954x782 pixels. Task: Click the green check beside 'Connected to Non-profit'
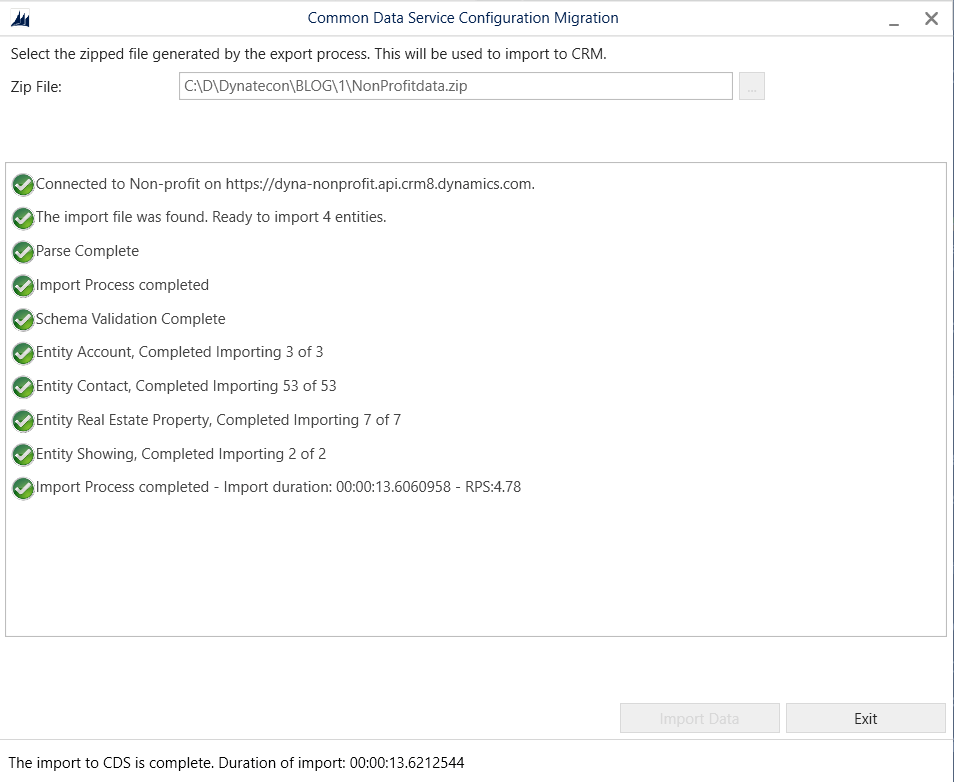pos(23,184)
